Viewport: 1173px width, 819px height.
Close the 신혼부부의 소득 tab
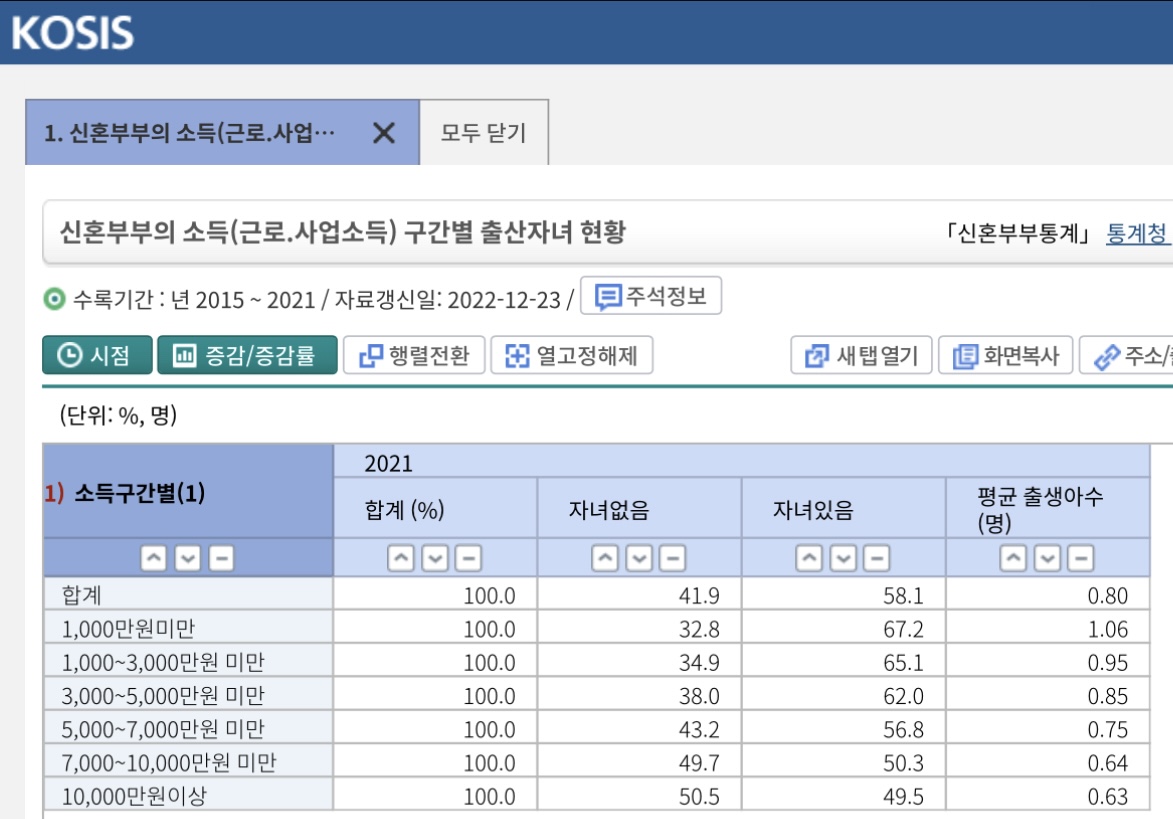pos(384,133)
